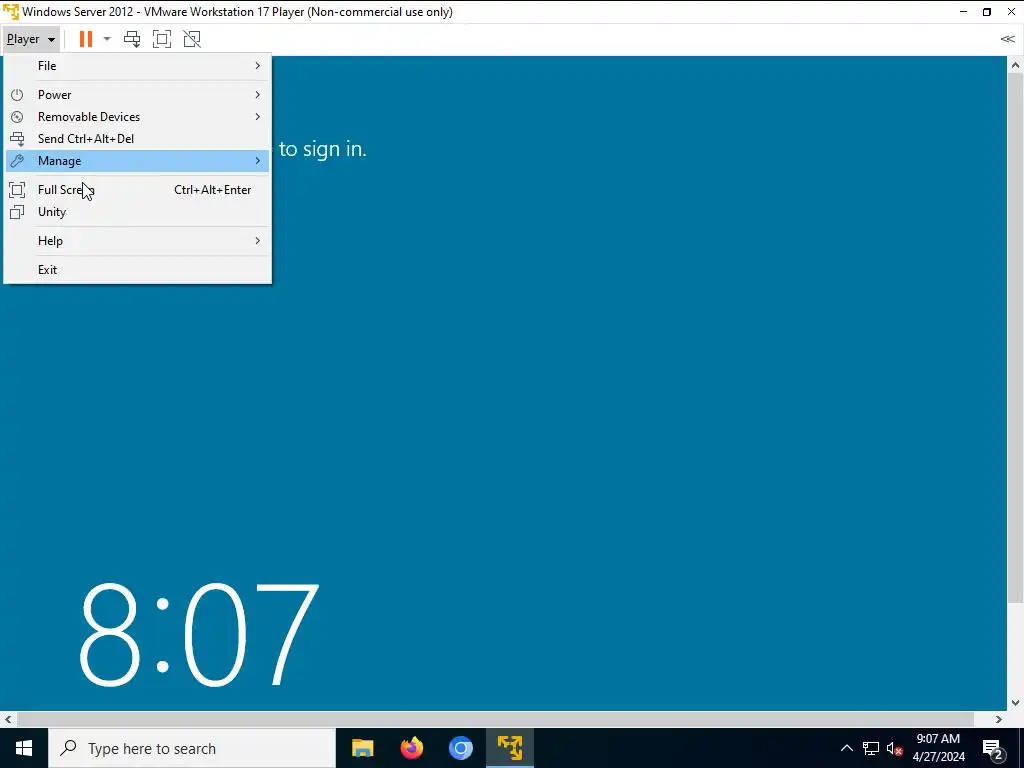Click Send Ctrl+Alt+Del toolbar icon
Screen dimensions: 1024x768
pyautogui.click(x=132, y=39)
